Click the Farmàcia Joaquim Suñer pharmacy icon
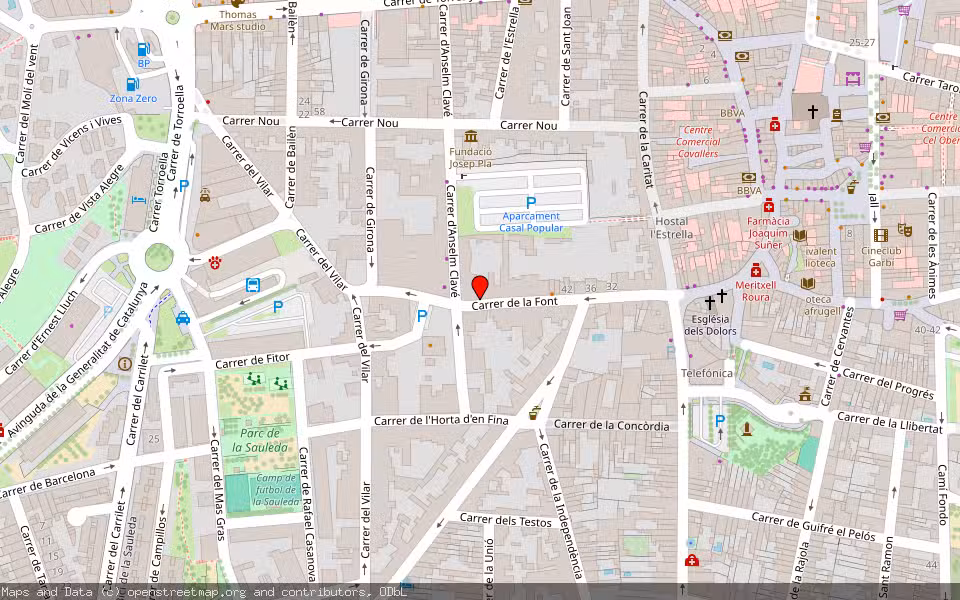The height and width of the screenshot is (600, 960). click(x=768, y=206)
